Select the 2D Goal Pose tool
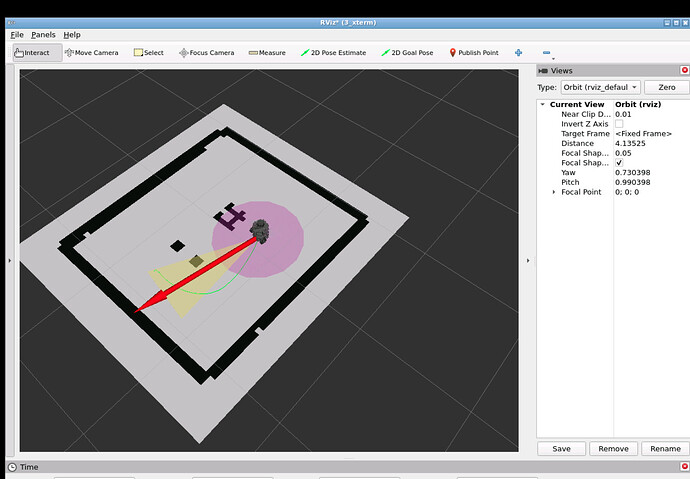This screenshot has height=479, width=690. pos(407,53)
